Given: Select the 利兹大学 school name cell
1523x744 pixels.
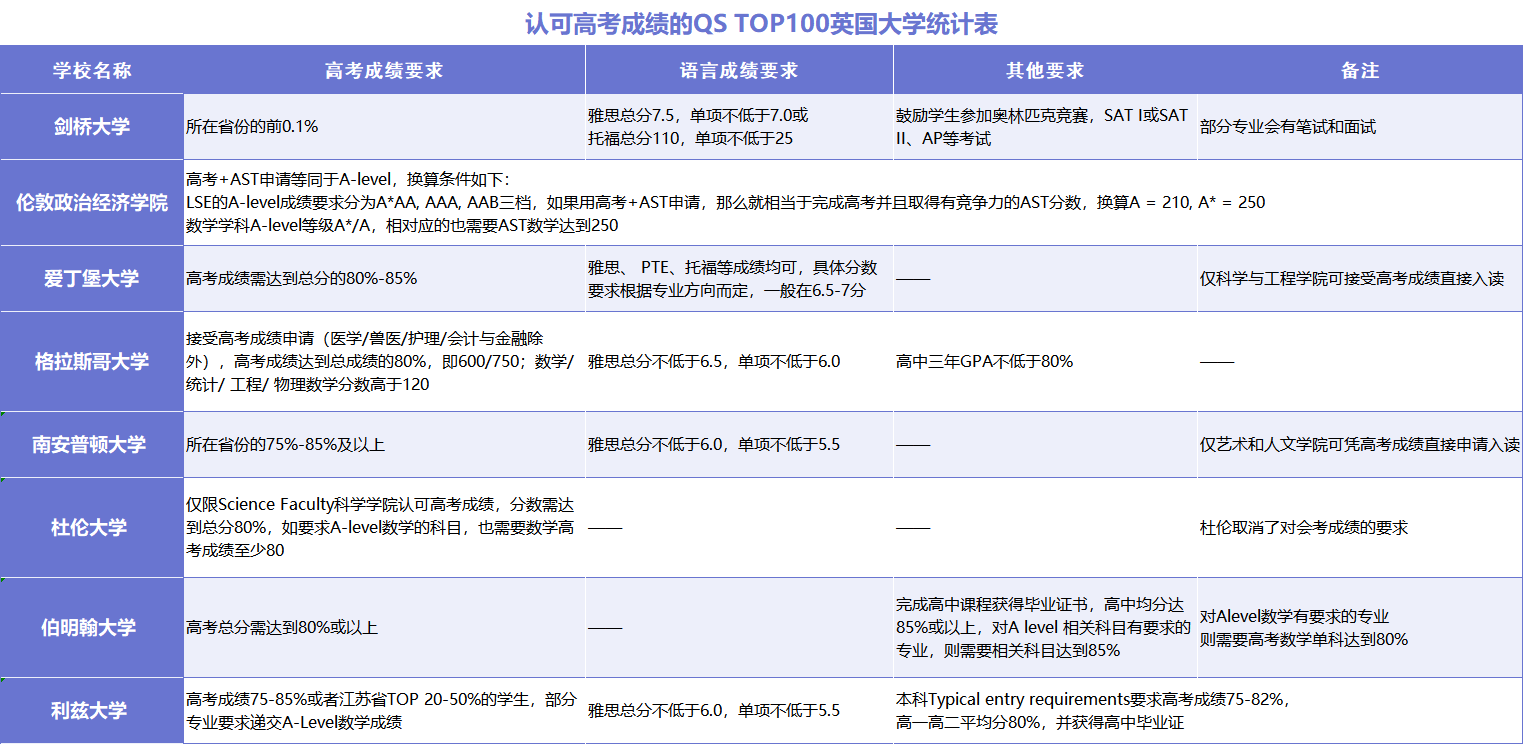Looking at the screenshot, I should coord(92,711).
